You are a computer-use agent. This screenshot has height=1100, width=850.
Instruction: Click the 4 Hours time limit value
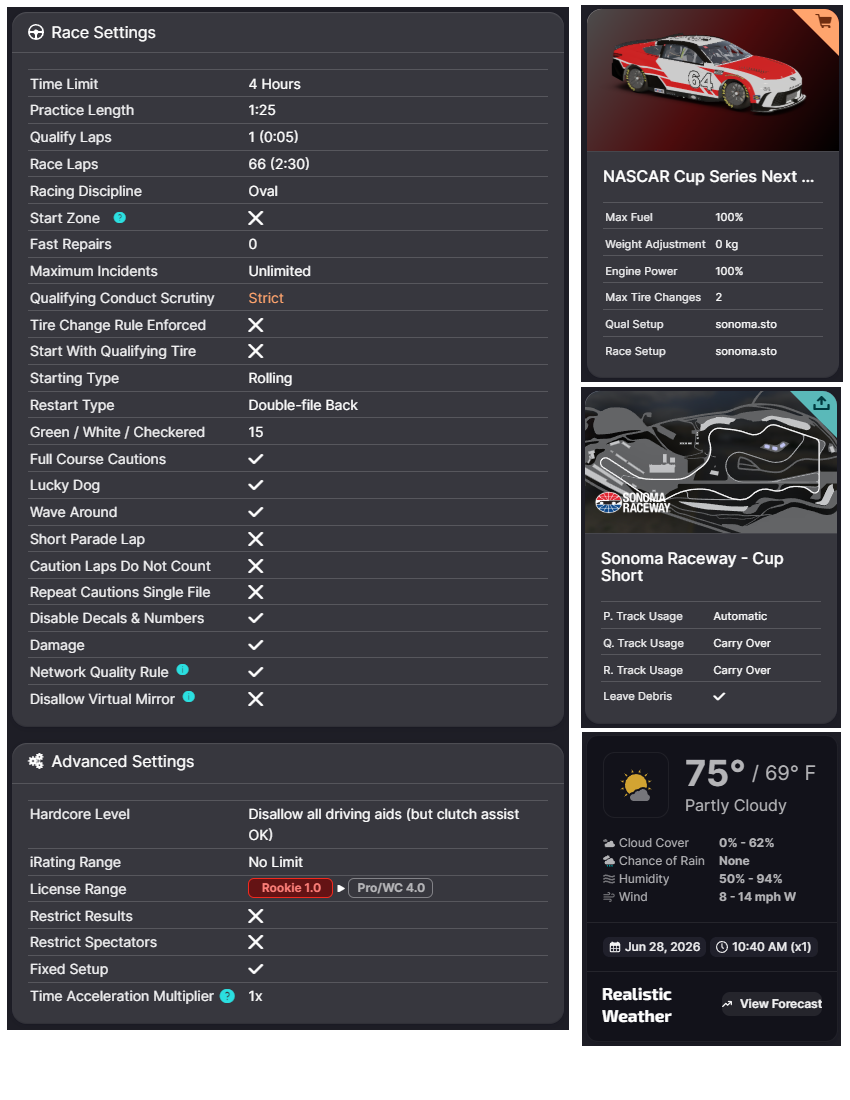coord(274,84)
